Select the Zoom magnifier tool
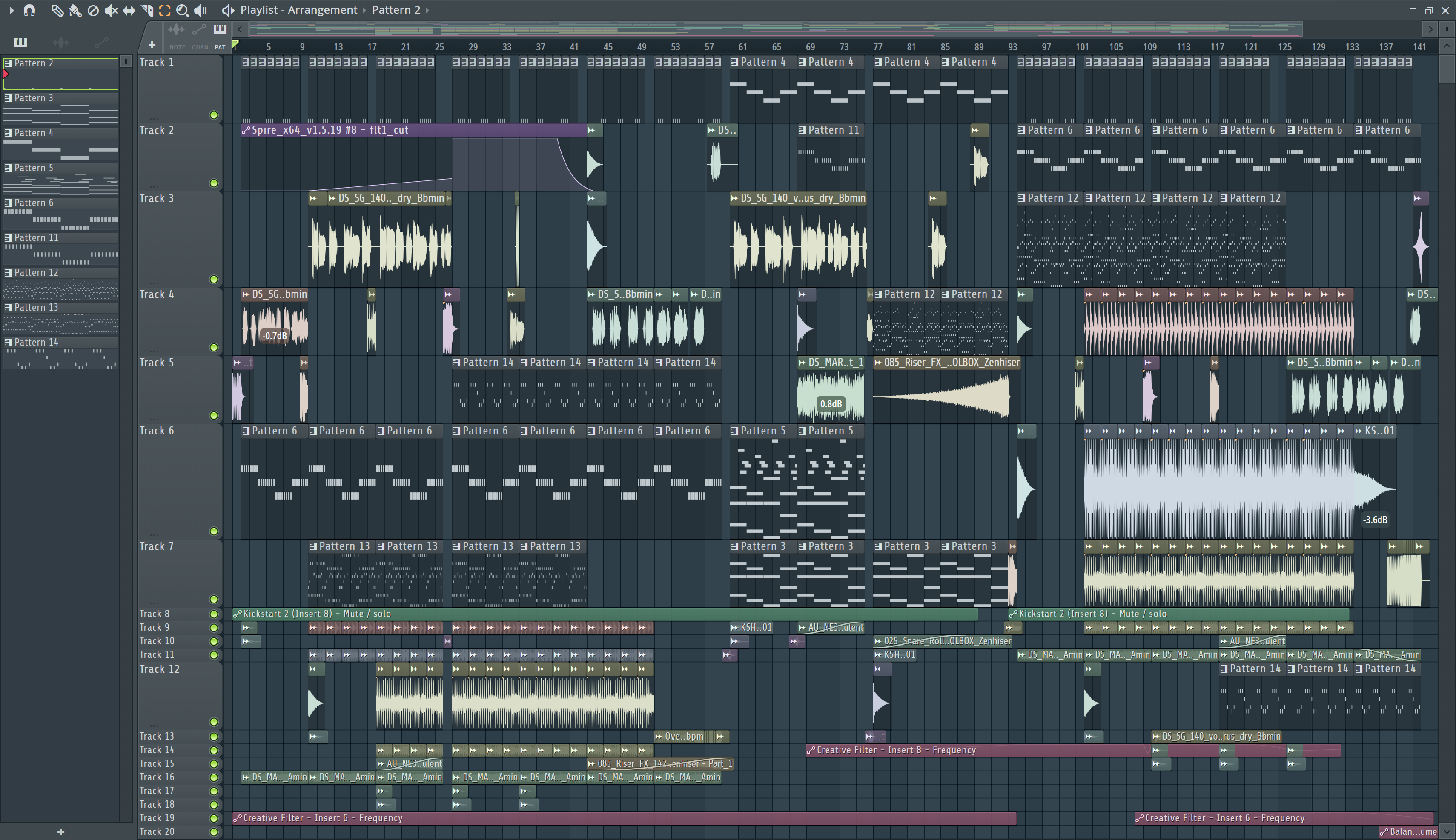The height and width of the screenshot is (840, 1456). click(x=182, y=10)
